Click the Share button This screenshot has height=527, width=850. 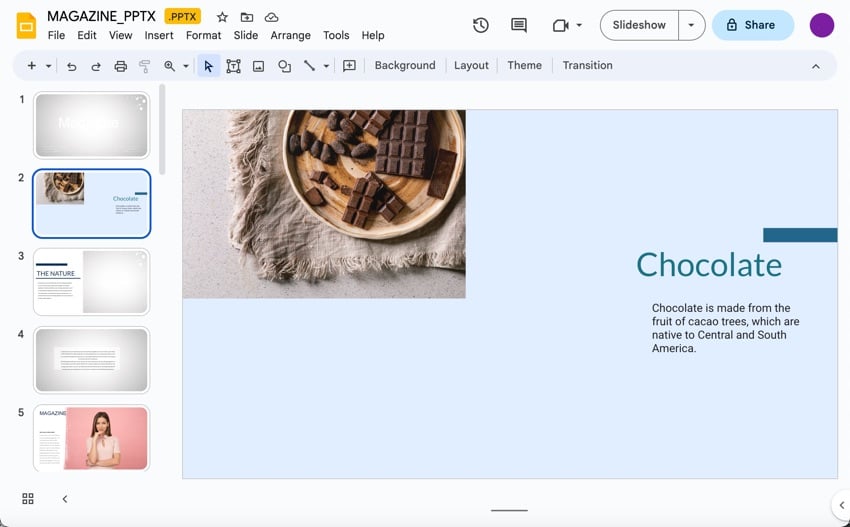pyautogui.click(x=752, y=25)
